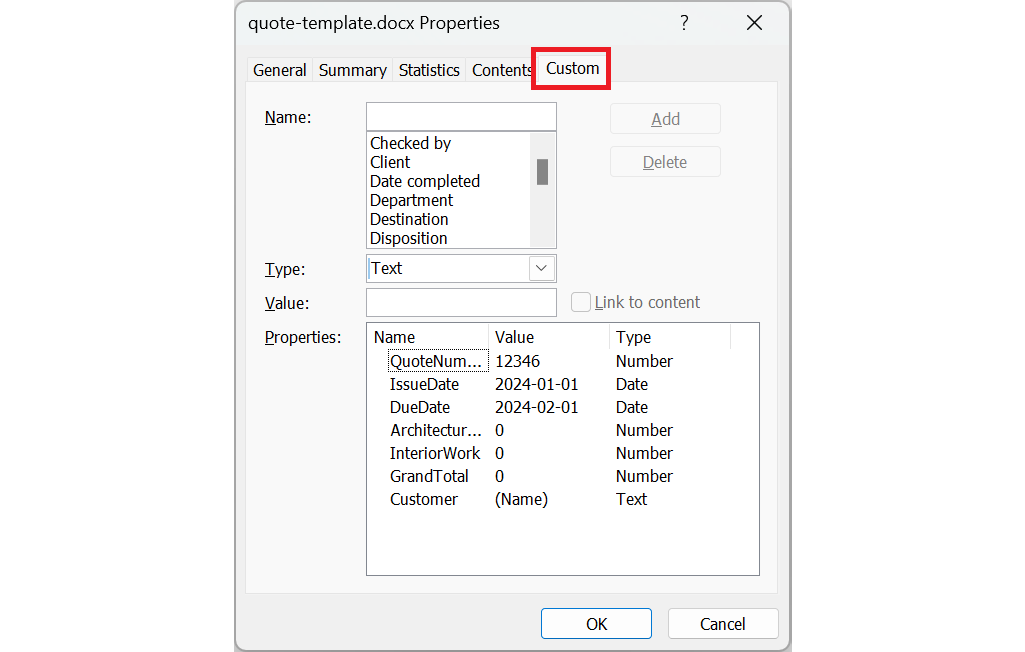Image resolution: width=1025 pixels, height=652 pixels.
Task: Enable the Link to content checkbox
Action: 580,302
